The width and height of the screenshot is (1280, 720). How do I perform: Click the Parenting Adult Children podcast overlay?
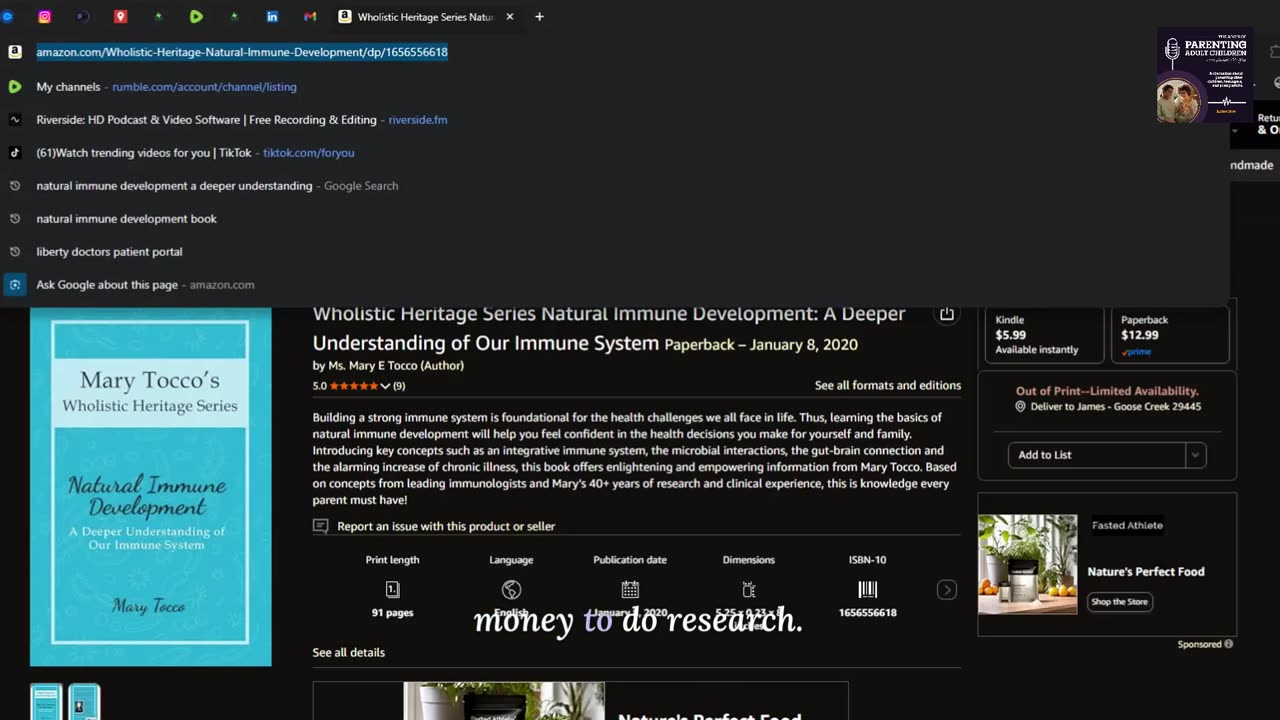coord(1205,75)
